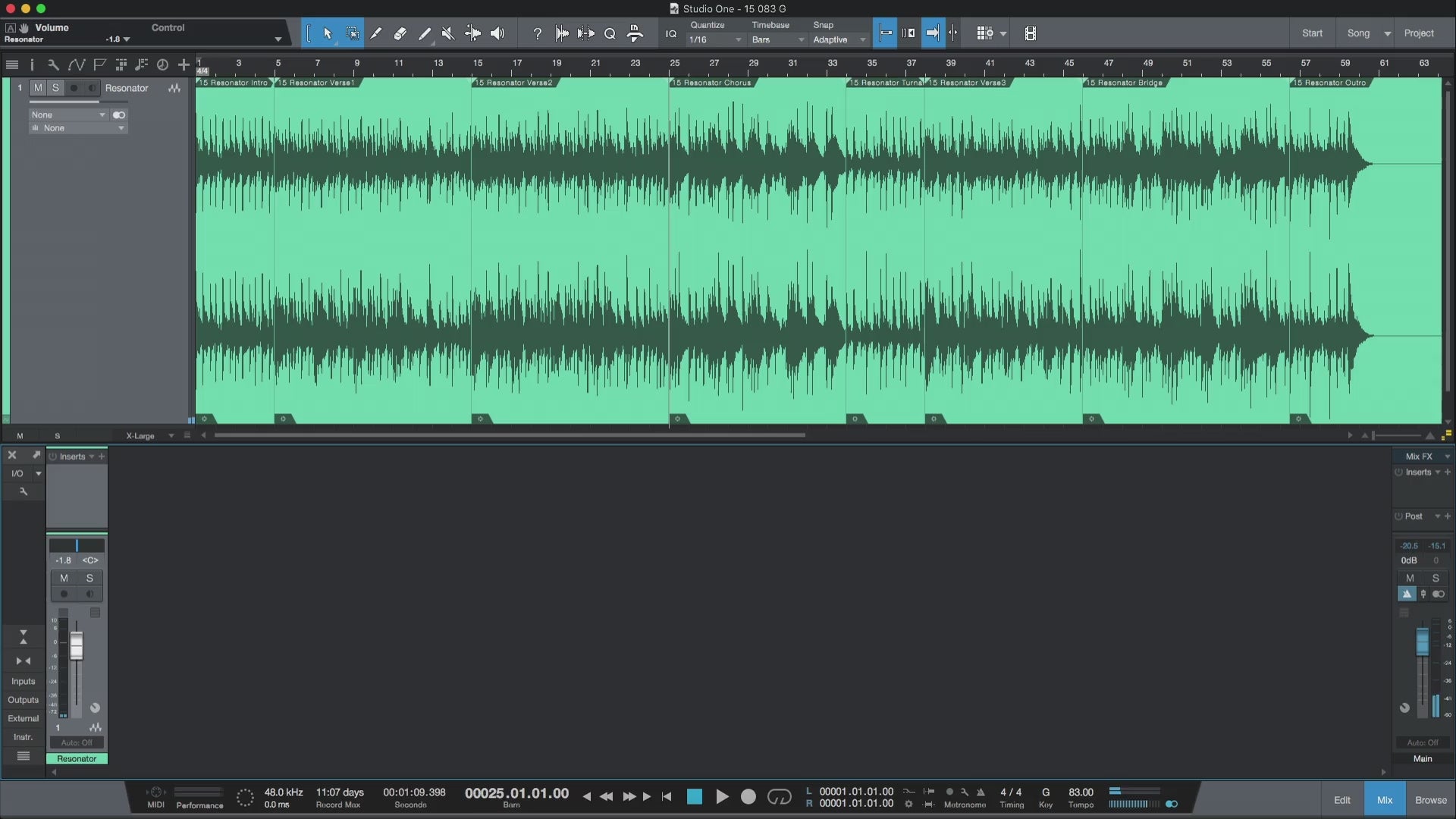Click the arrangement horizontal scrollbar
The width and height of the screenshot is (1456, 819).
click(510, 436)
